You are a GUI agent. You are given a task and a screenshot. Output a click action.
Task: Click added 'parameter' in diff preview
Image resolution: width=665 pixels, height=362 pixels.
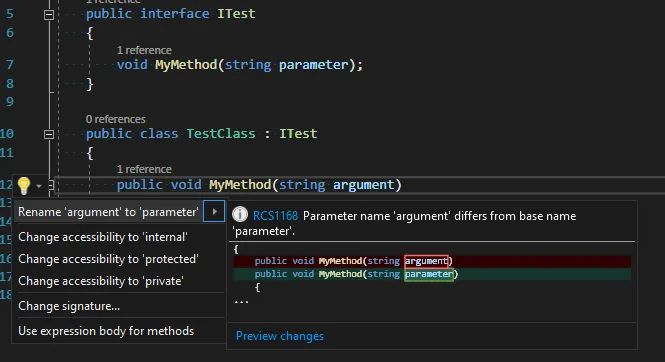(429, 274)
